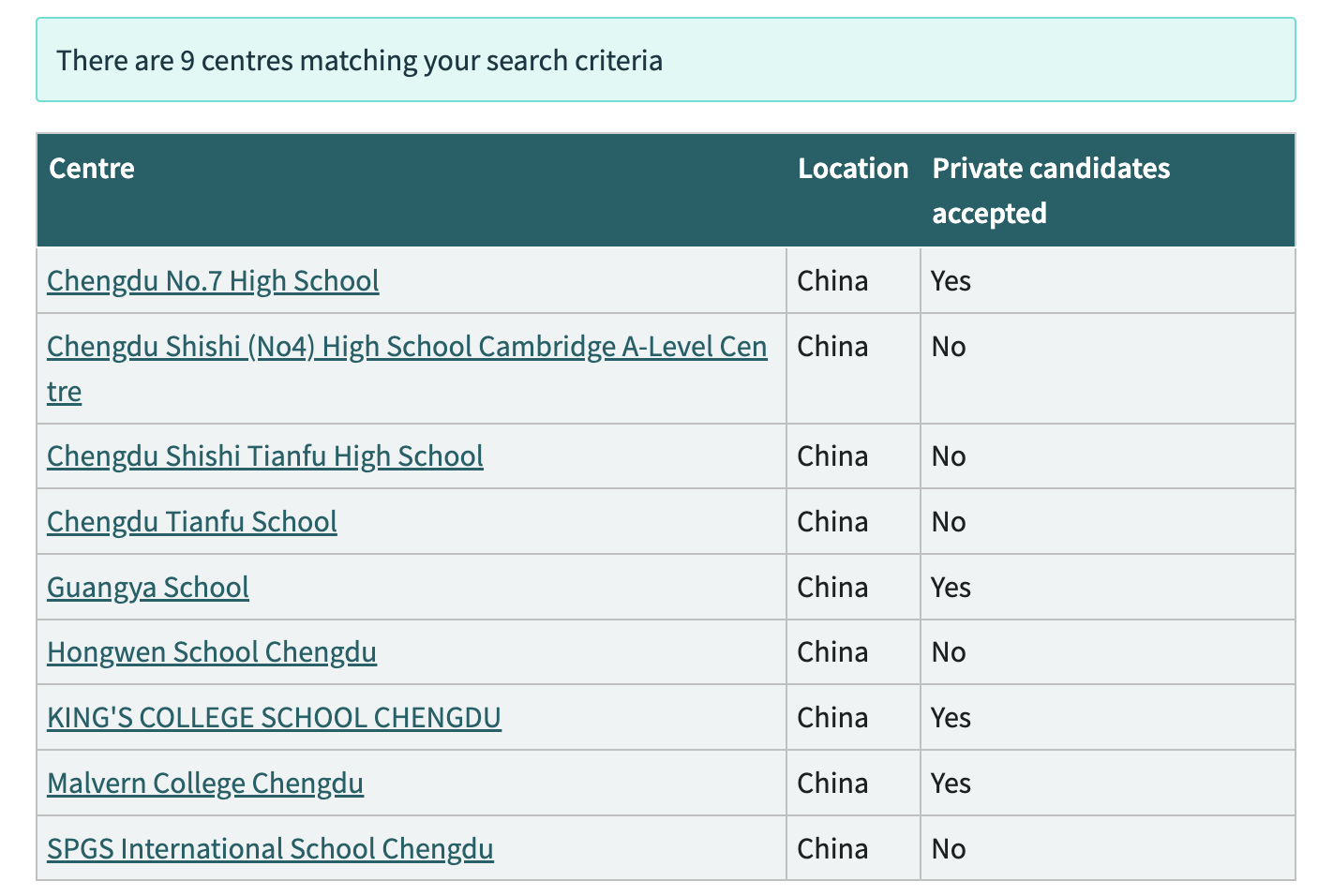This screenshot has height=896, width=1318.
Task: Open the Malvern College Chengdu link
Action: 205,784
